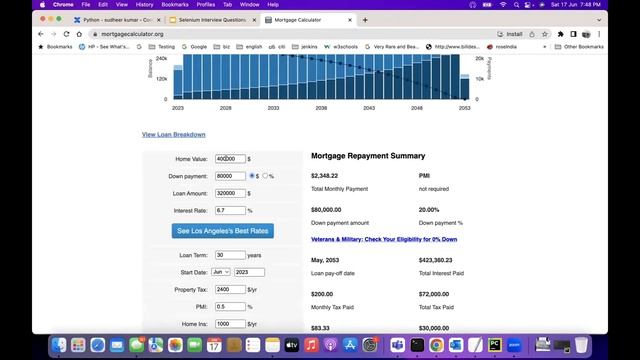Viewport: 640px width, 360px height.
Task: Click the PMI percent input field
Action: (x=230, y=307)
